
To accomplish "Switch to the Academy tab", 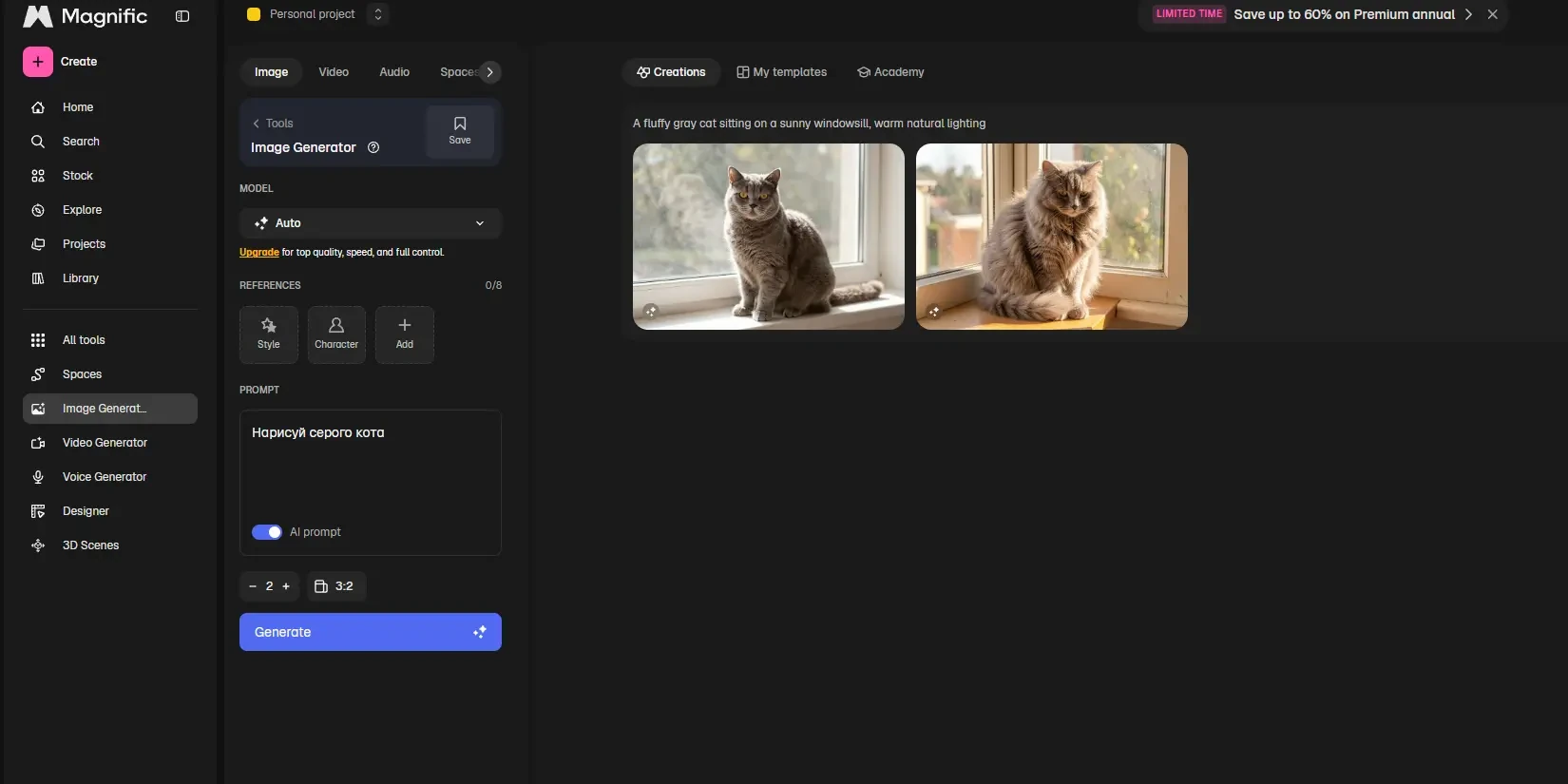I will pyautogui.click(x=890, y=72).
